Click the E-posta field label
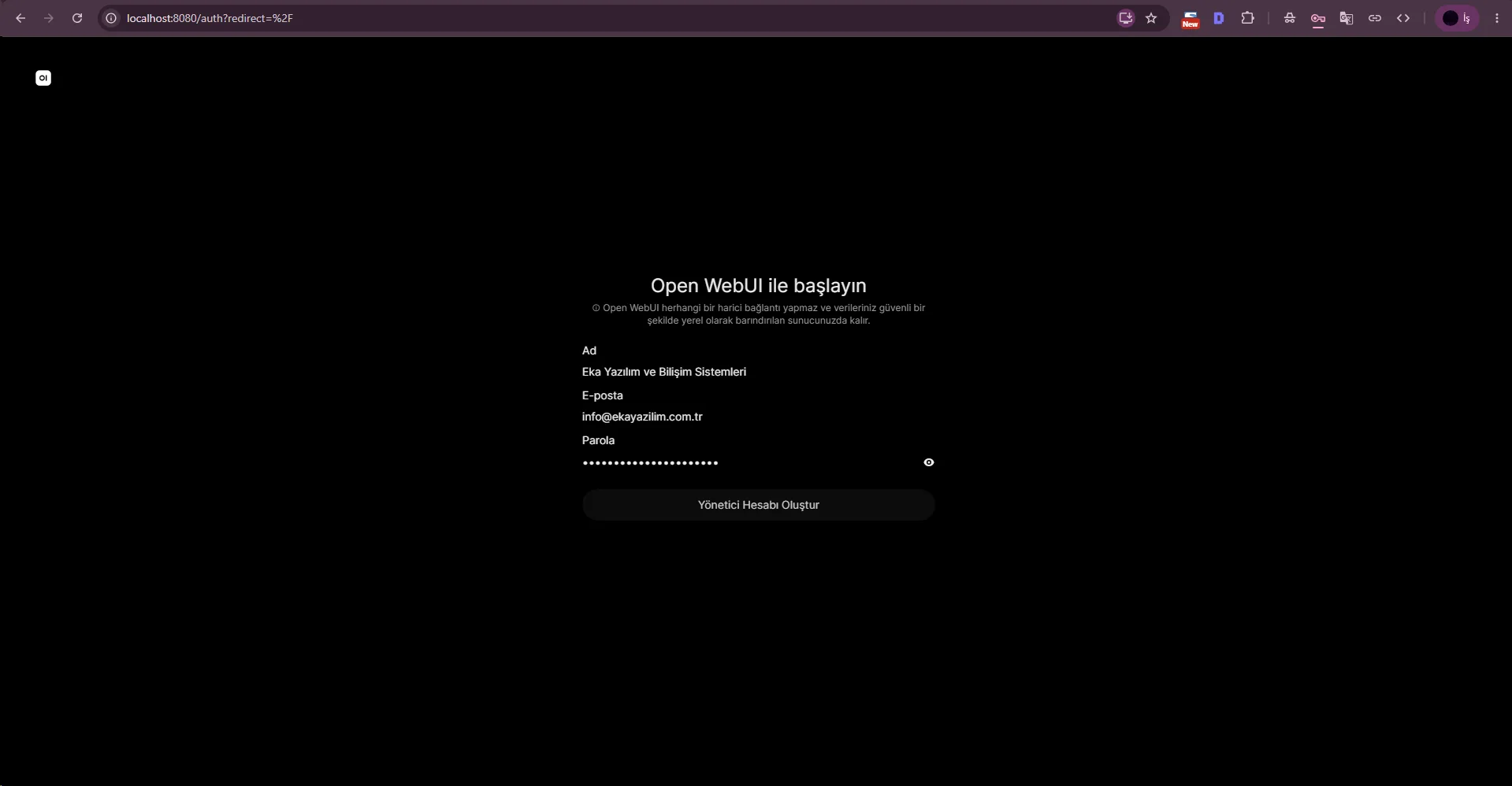1512x786 pixels. coord(603,395)
